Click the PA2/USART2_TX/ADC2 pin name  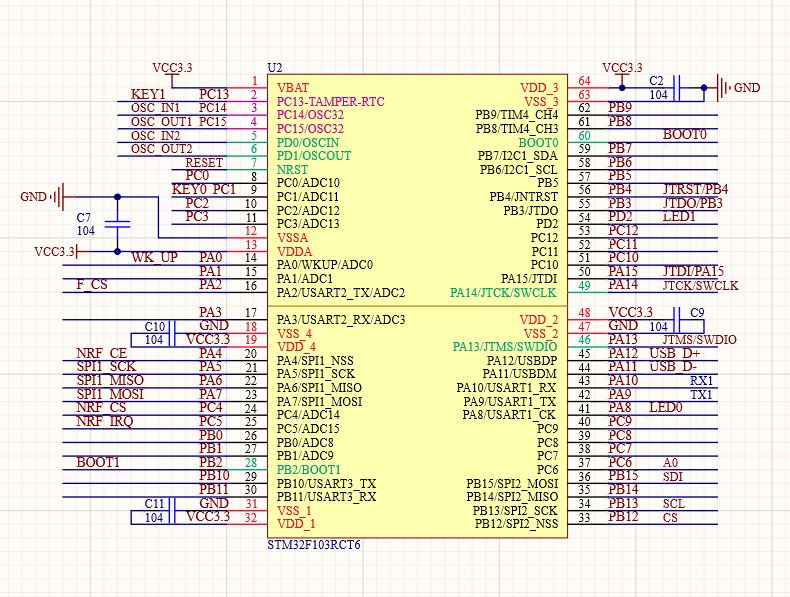point(341,293)
